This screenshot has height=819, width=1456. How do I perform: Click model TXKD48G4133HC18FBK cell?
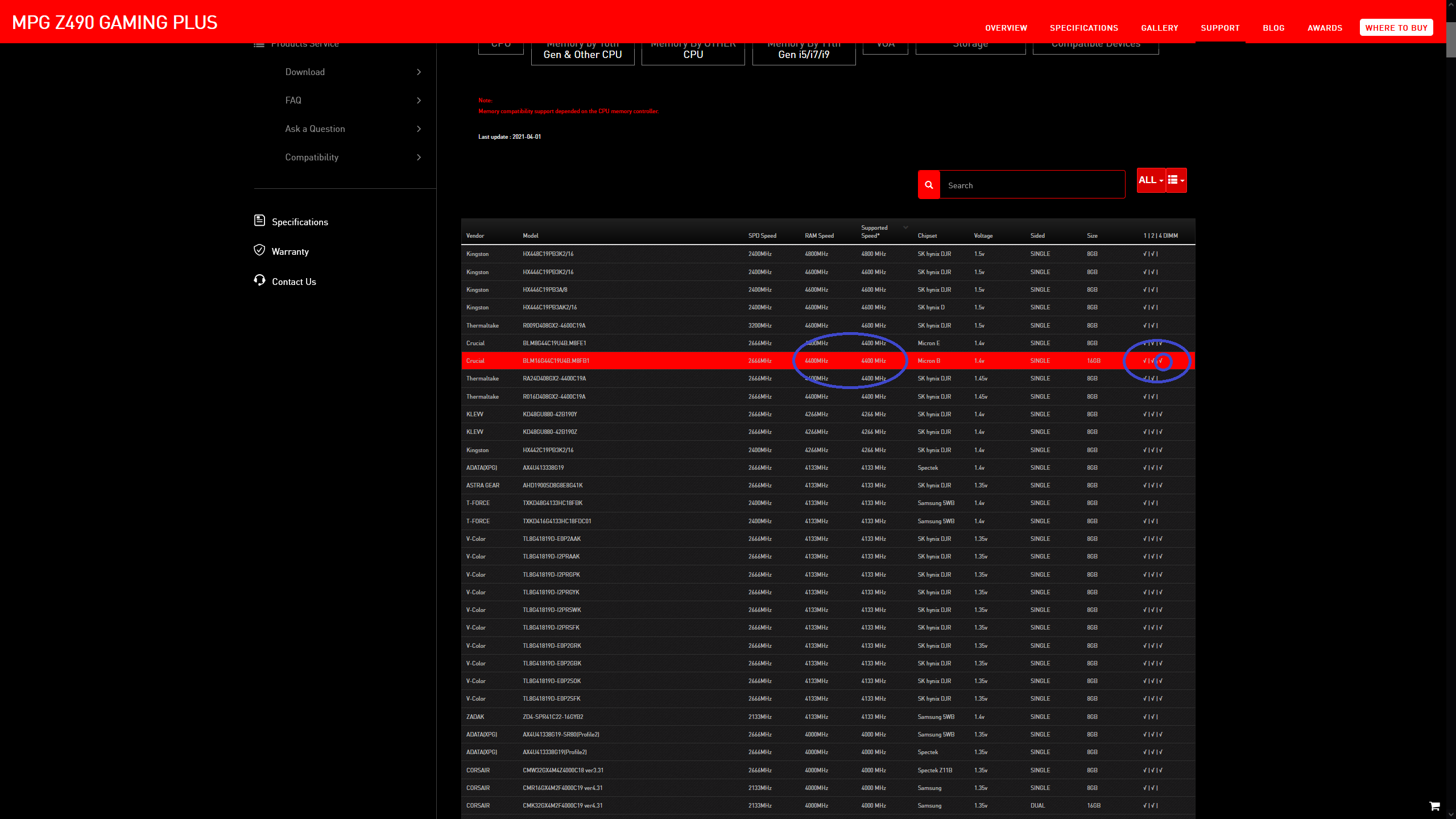click(552, 503)
